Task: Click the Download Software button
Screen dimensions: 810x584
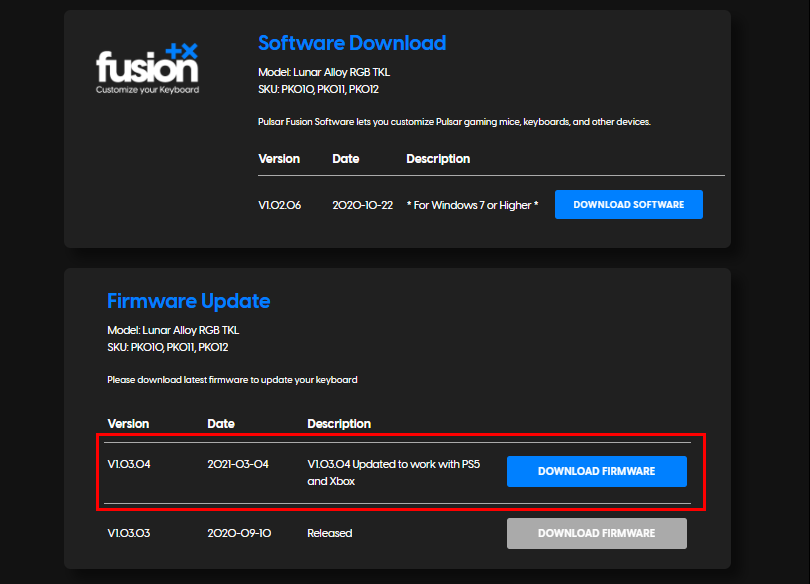Action: (x=629, y=204)
